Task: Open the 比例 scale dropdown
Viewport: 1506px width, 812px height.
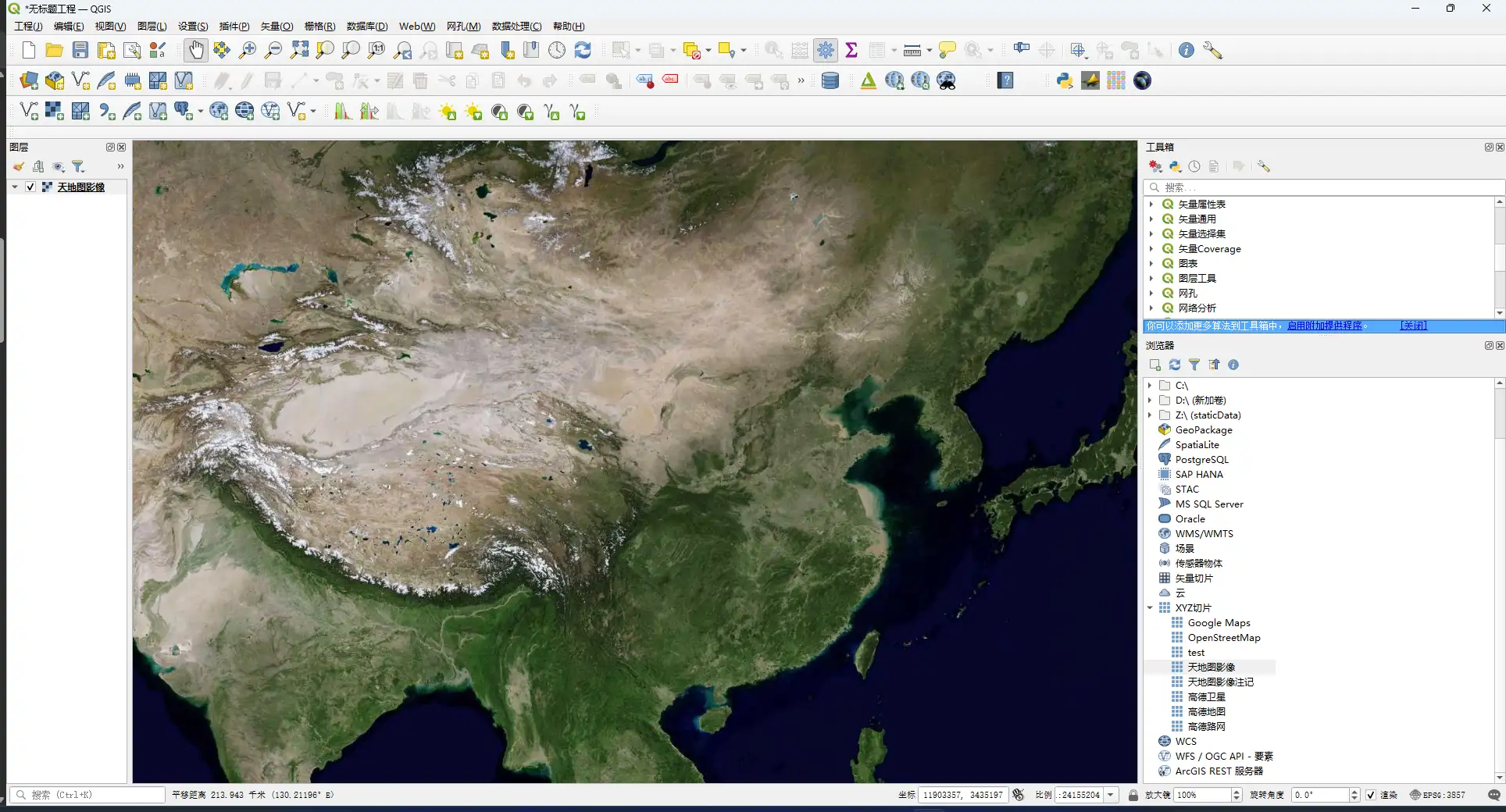Action: pos(1110,795)
